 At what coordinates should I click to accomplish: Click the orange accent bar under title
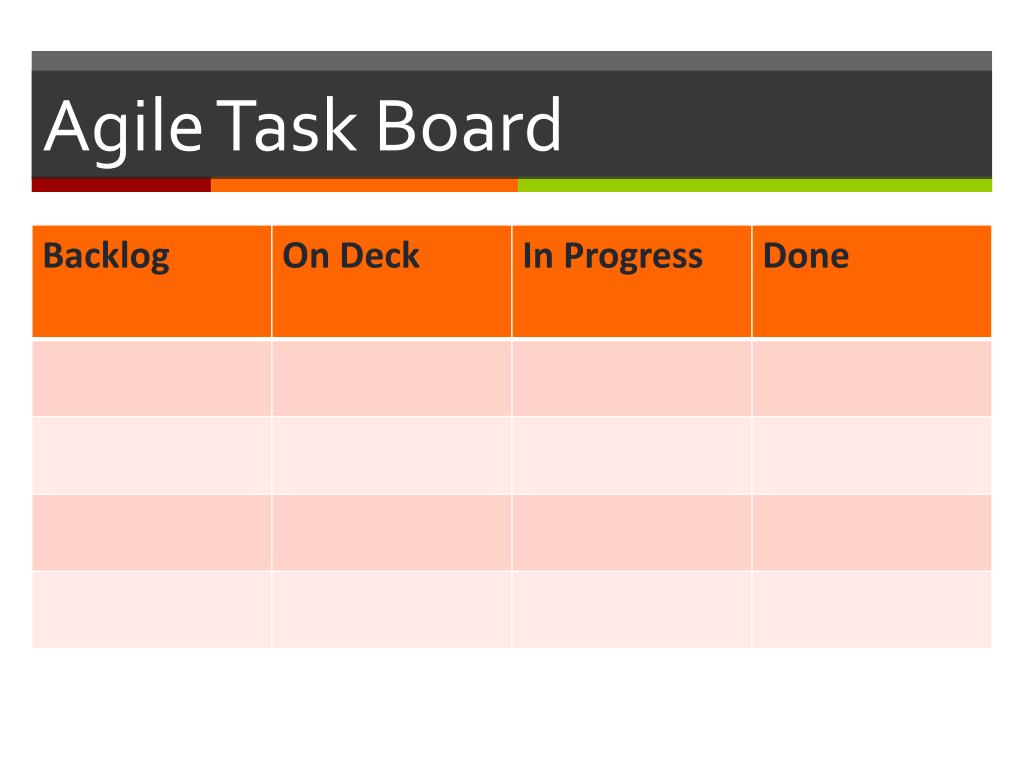364,185
